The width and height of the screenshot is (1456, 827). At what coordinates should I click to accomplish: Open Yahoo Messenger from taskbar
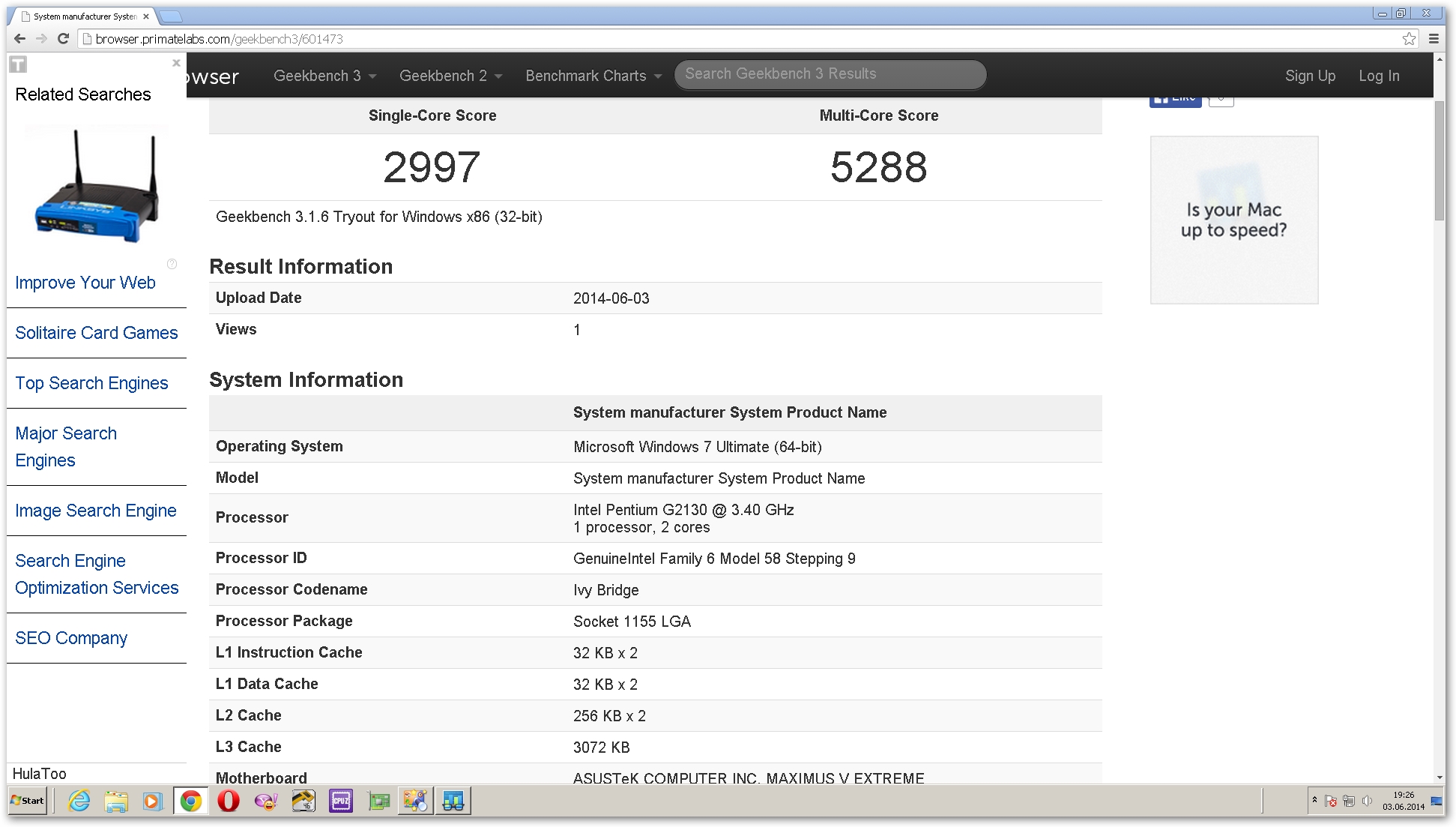(266, 802)
